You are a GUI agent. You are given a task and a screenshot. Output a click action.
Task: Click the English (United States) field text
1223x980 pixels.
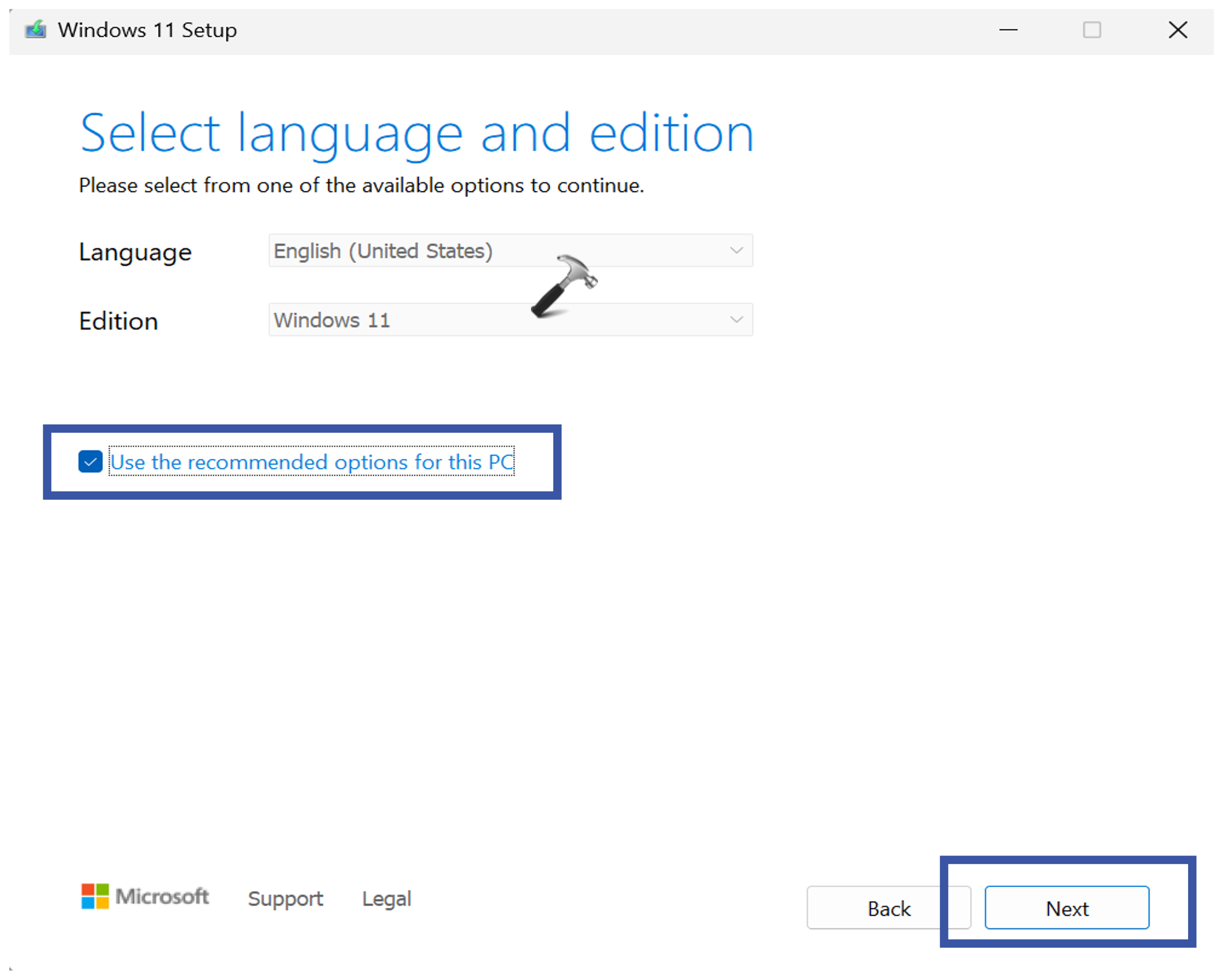(x=383, y=251)
